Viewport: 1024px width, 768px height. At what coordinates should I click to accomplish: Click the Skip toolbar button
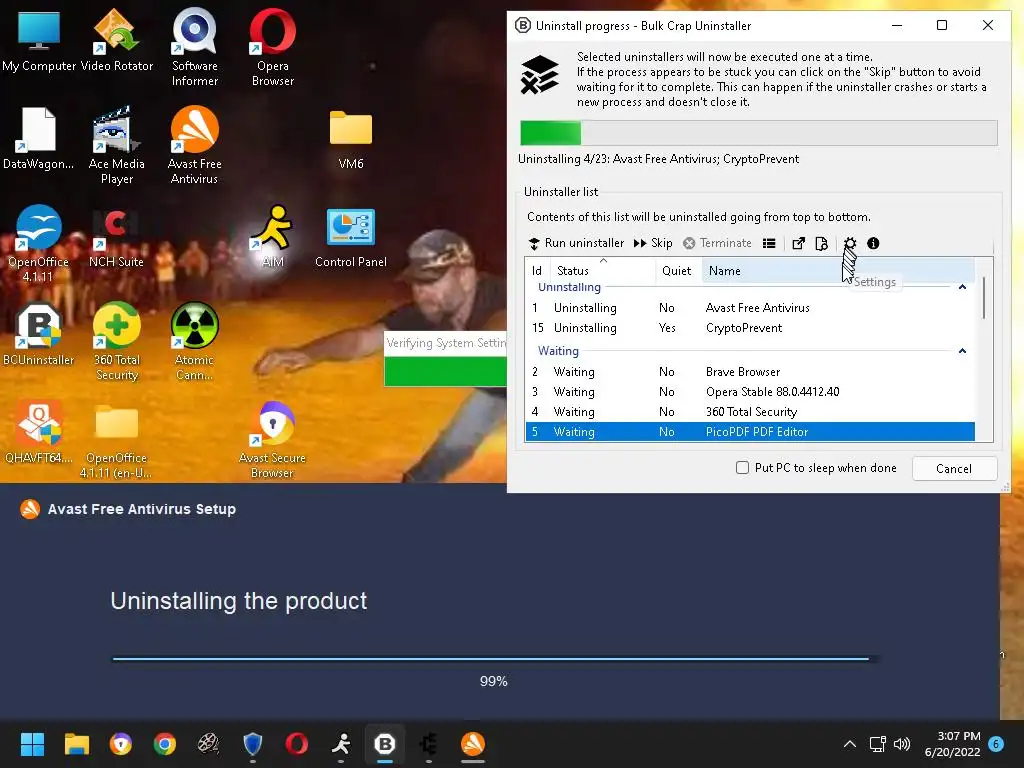tap(653, 243)
